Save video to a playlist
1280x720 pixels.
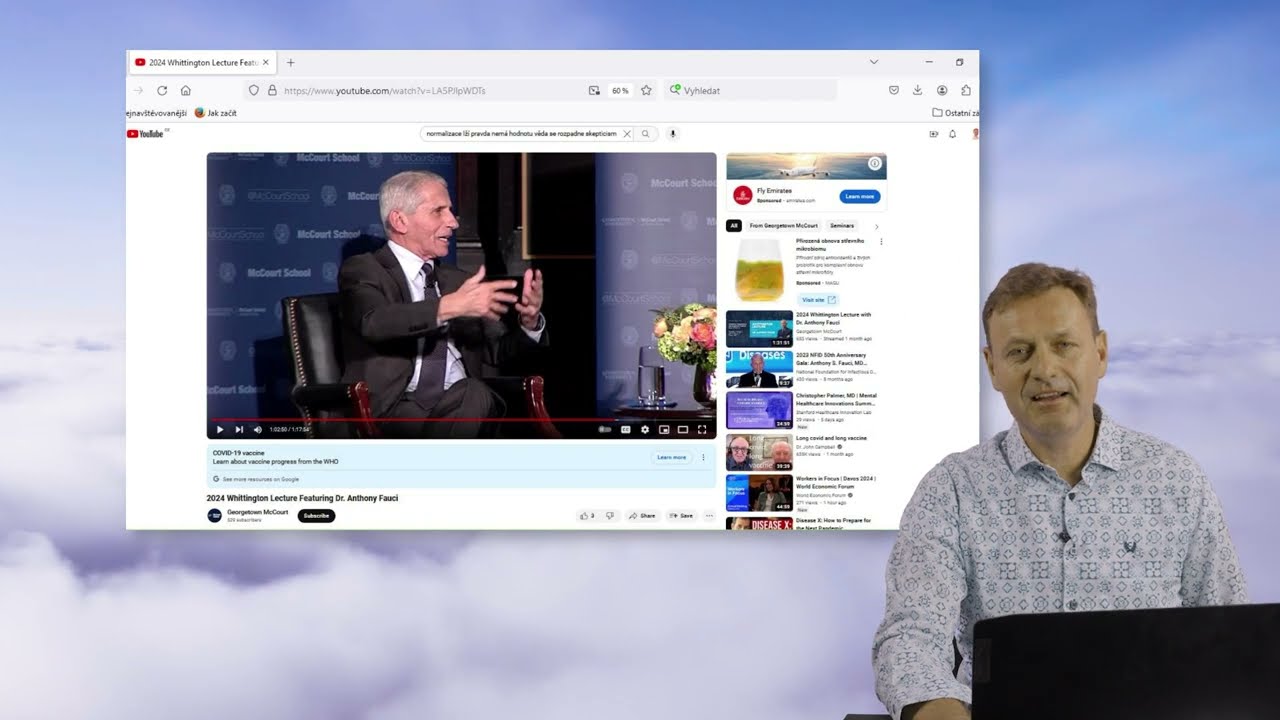pyautogui.click(x=681, y=516)
